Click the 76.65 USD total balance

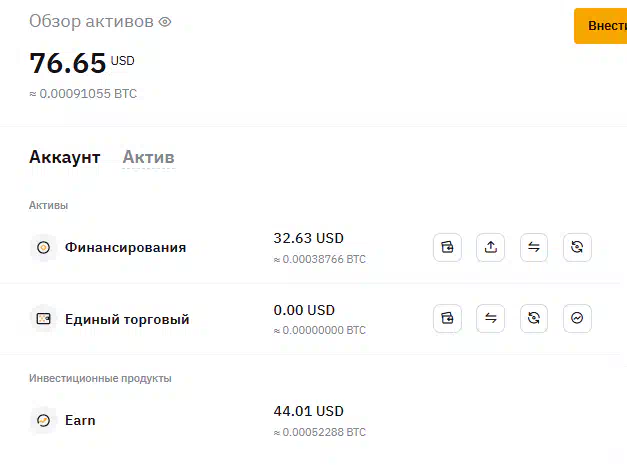tap(82, 63)
